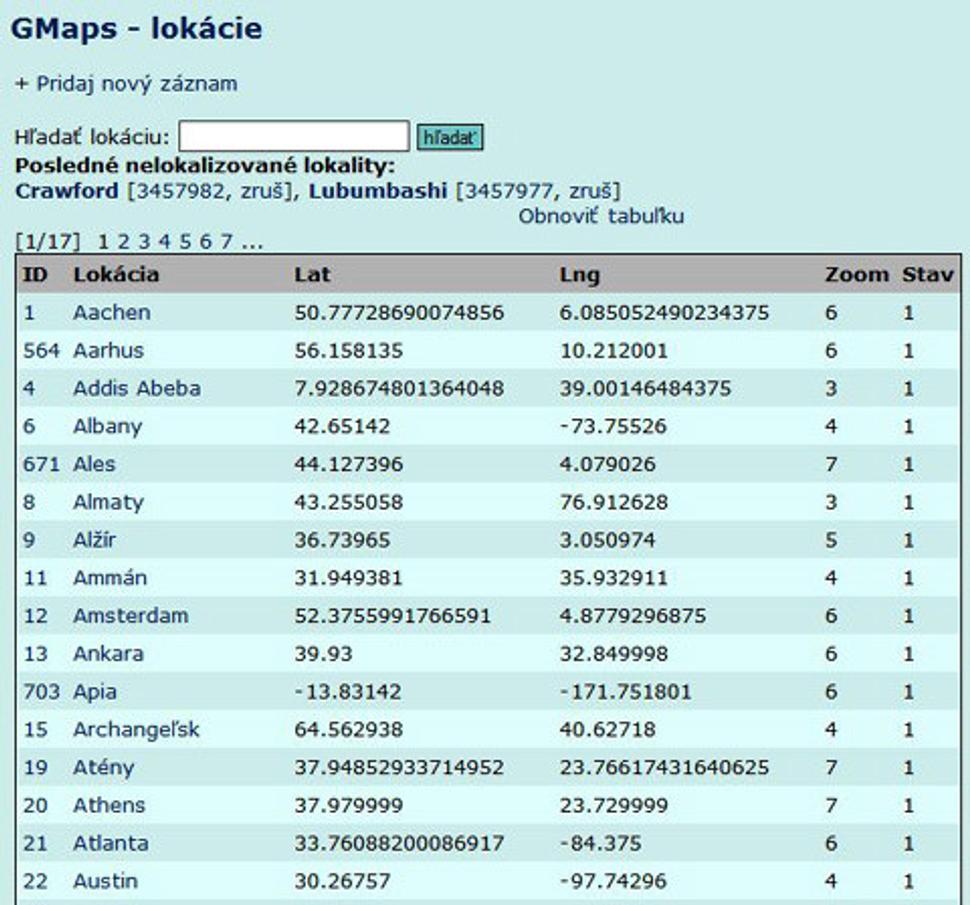
Task: Select latitude value 56.158135
Action: pyautogui.click(x=348, y=351)
